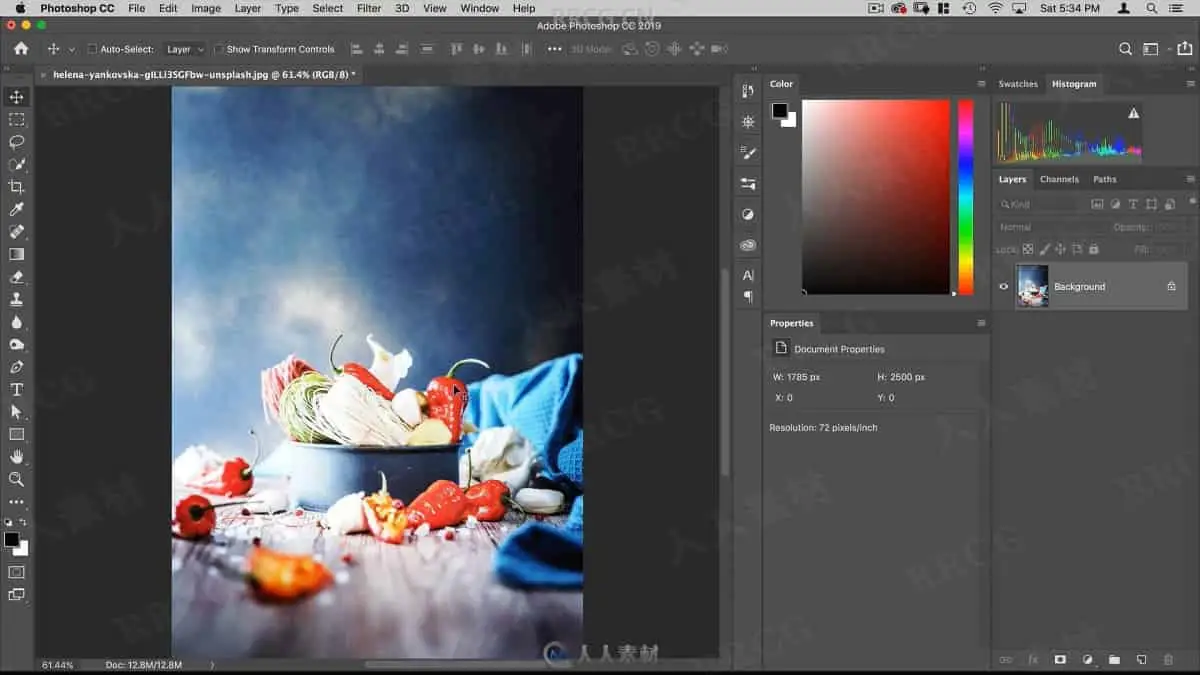Click the search magnifier in options bar
Screen dimensions: 1200x675
[1126, 49]
